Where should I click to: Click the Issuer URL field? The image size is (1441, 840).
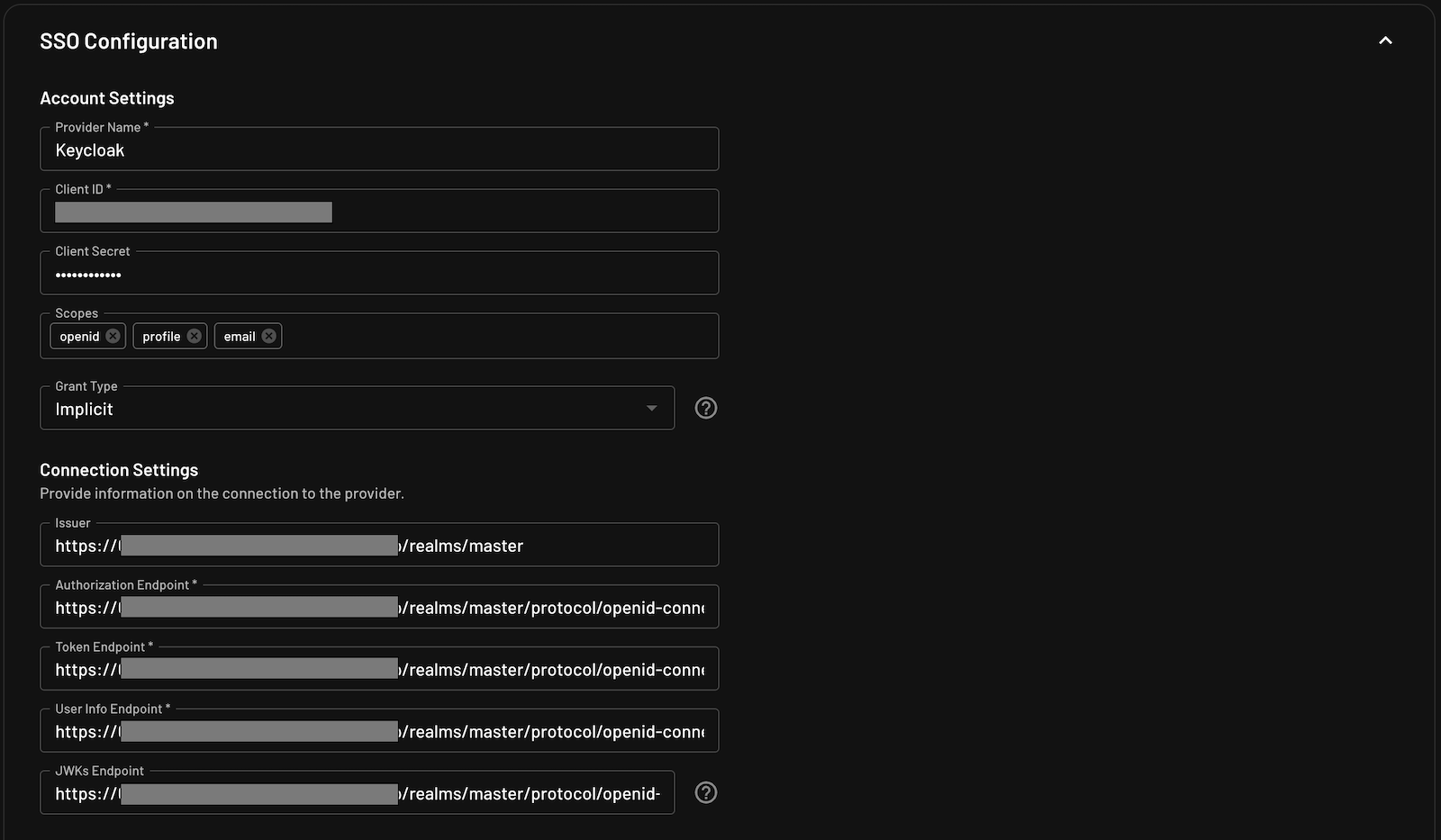pyautogui.click(x=378, y=545)
